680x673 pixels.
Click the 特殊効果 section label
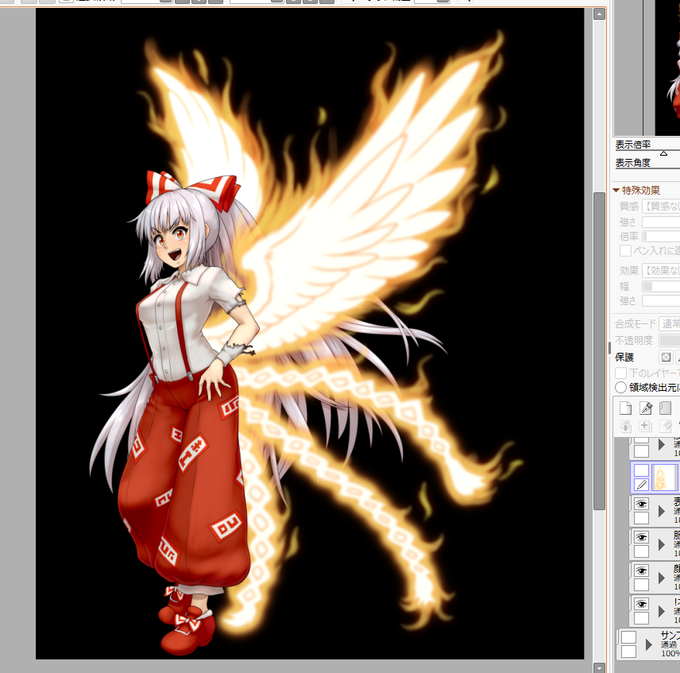(641, 190)
